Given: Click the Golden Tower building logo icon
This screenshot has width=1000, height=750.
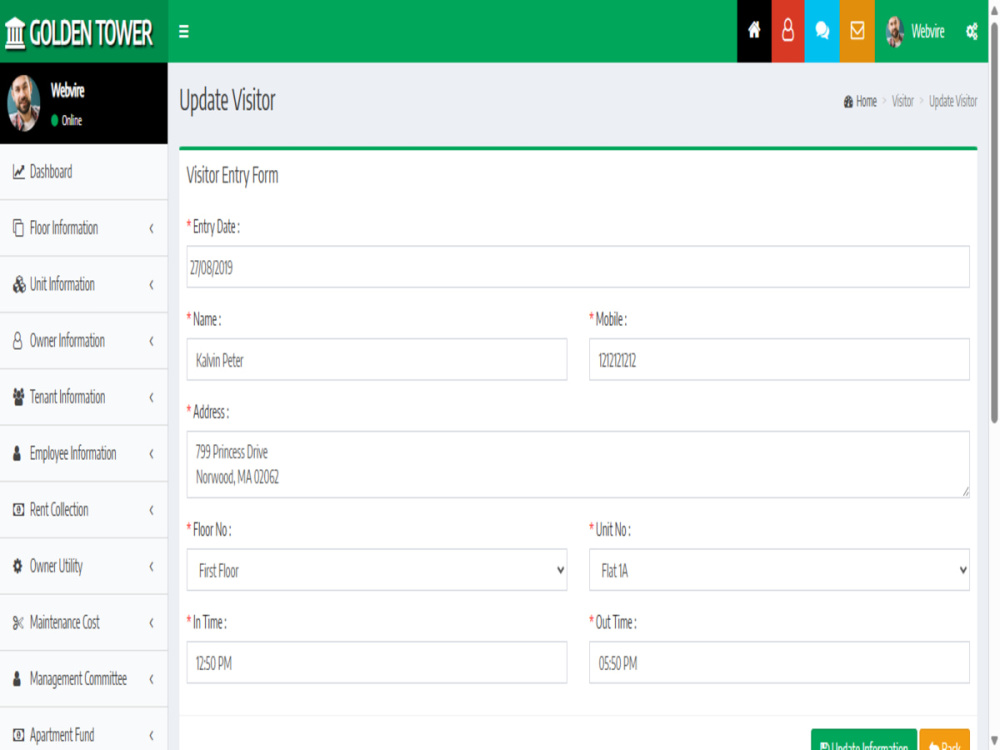Looking at the screenshot, I should point(15,33).
